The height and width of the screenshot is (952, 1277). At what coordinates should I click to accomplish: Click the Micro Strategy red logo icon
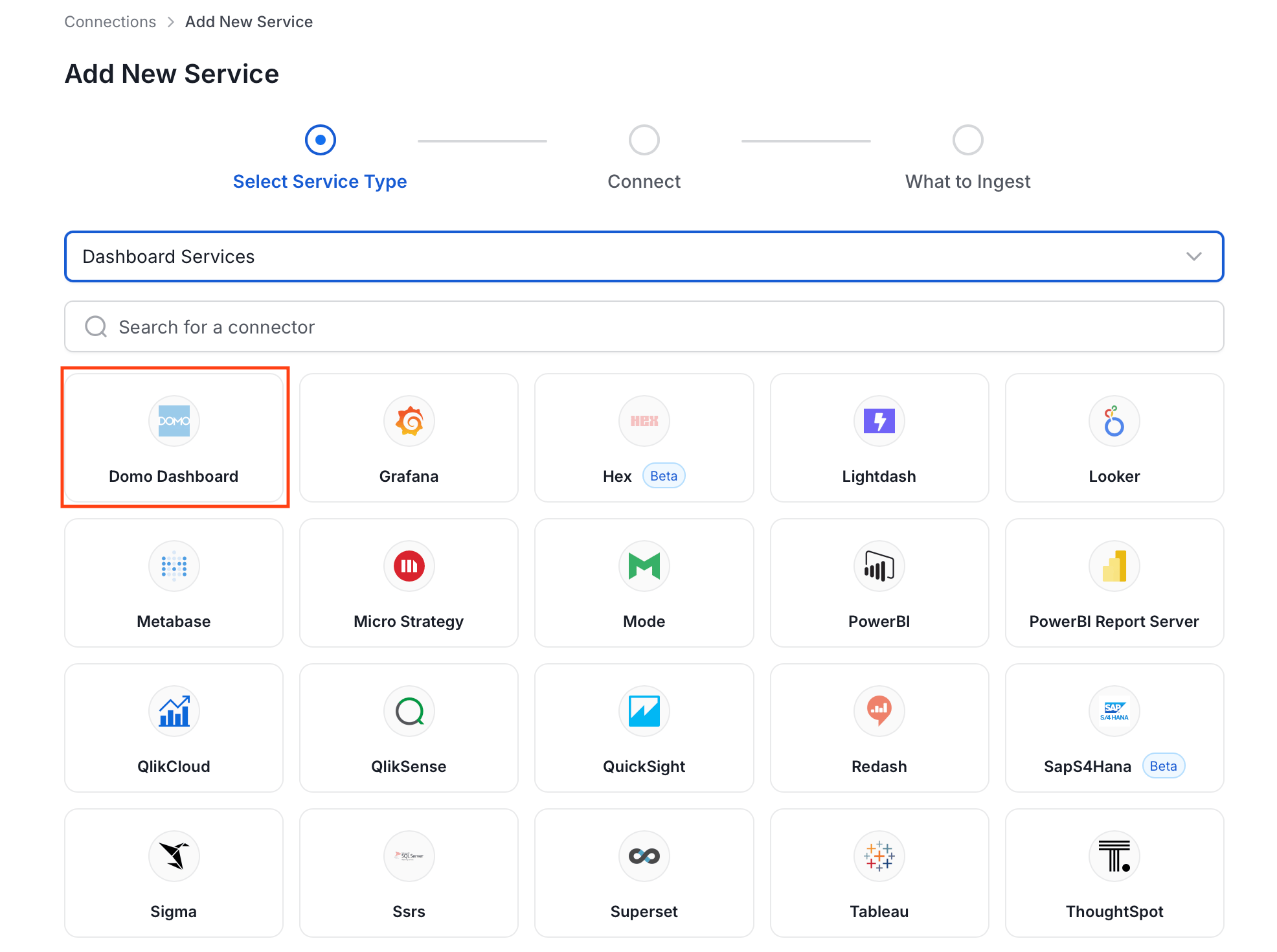[x=409, y=566]
